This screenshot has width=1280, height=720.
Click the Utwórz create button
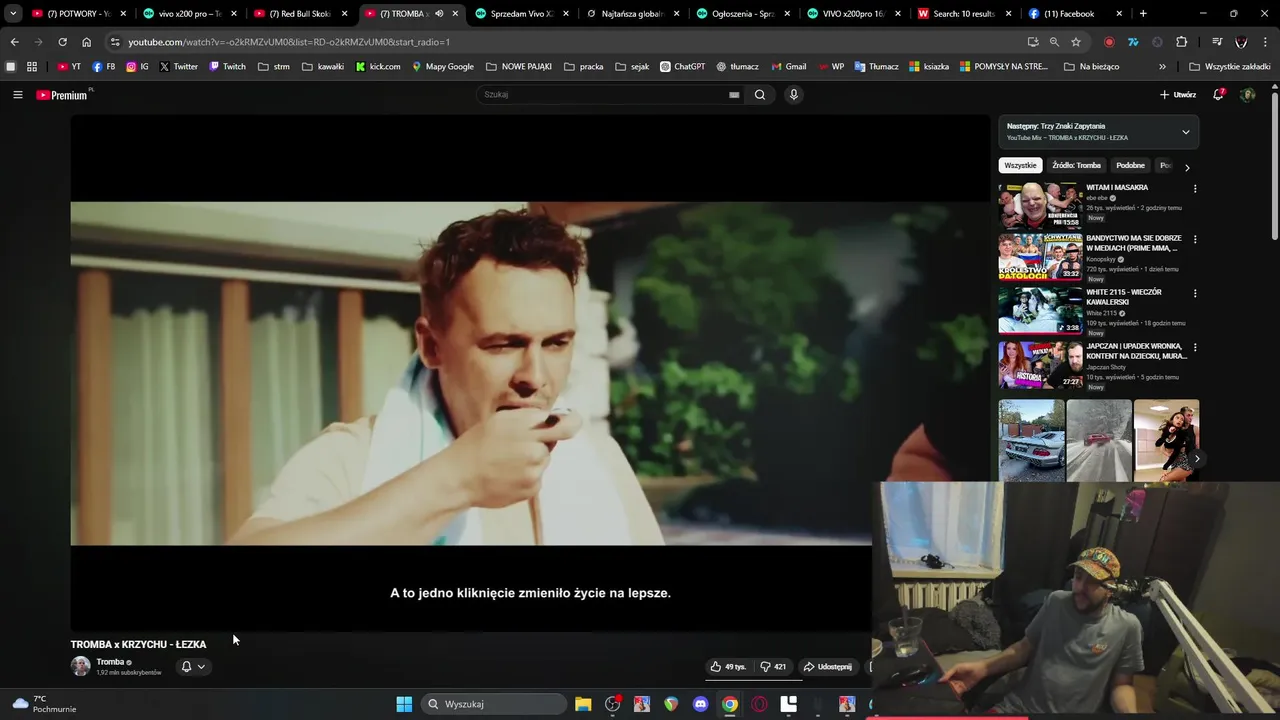coord(1178,95)
